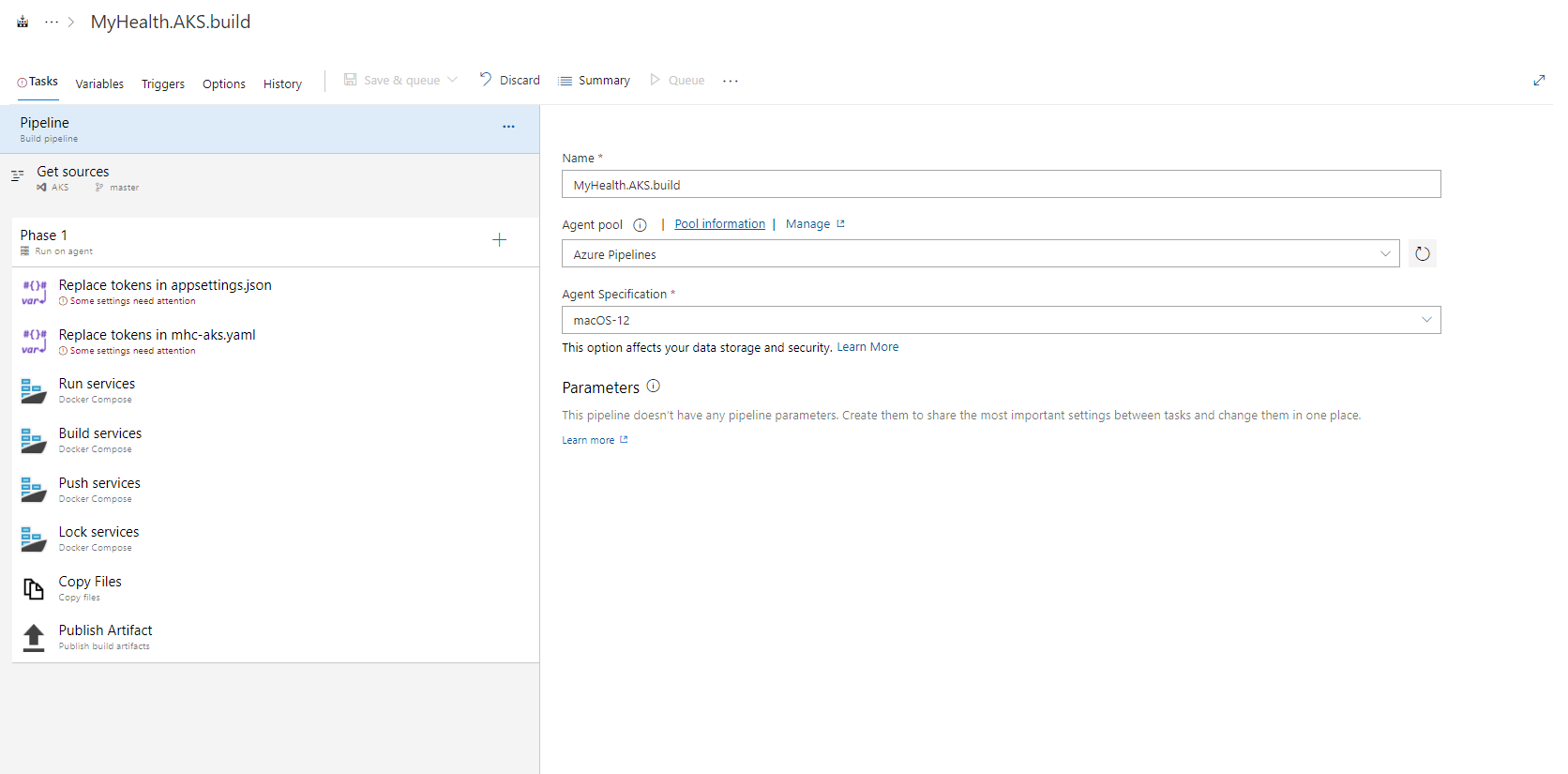
Task: Click Docker Compose icon for Push services
Action: [x=34, y=490]
